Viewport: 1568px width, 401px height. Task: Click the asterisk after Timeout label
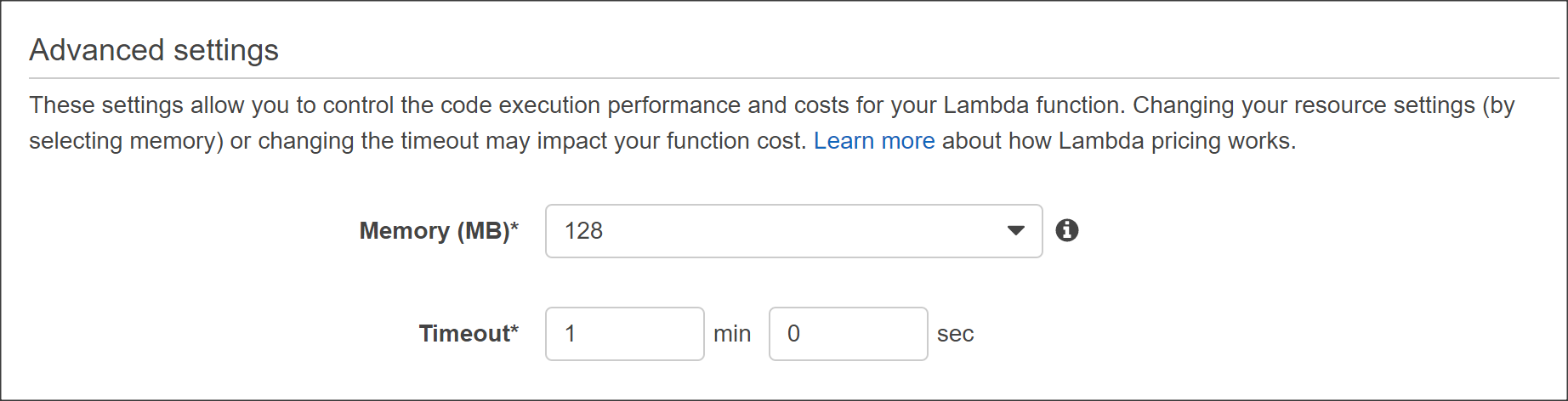(x=514, y=328)
